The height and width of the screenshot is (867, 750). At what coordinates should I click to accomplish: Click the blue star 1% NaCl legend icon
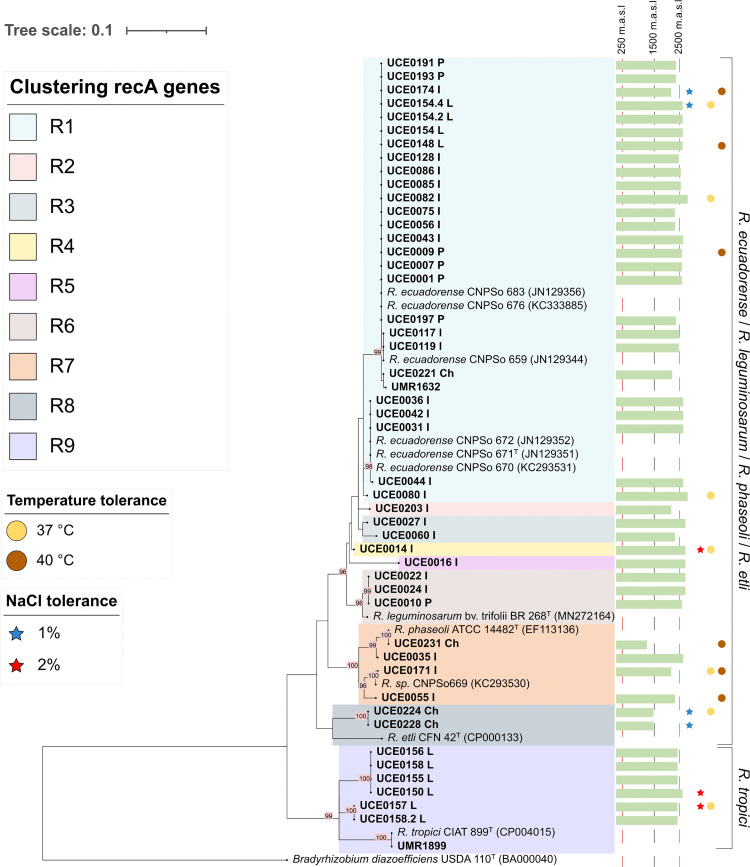(17, 634)
